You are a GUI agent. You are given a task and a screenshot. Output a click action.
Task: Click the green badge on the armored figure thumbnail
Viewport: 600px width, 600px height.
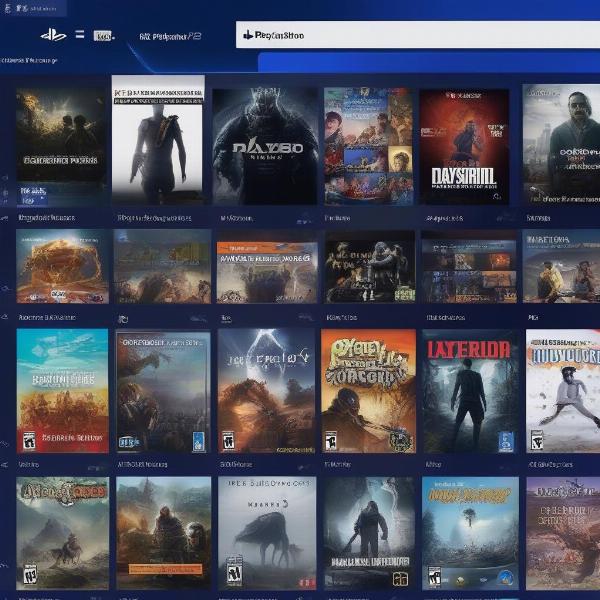coord(404,294)
